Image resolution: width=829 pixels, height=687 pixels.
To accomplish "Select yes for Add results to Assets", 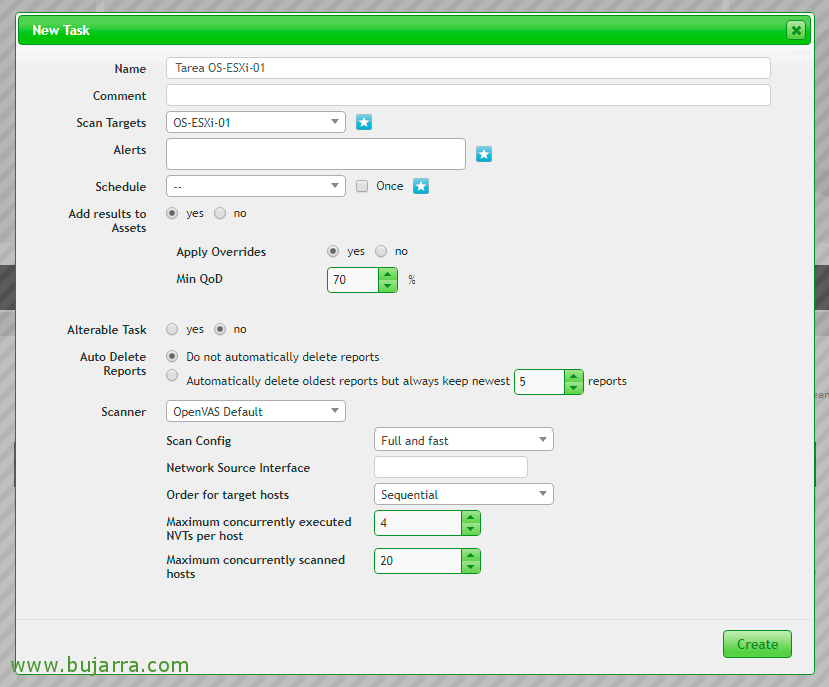I will [172, 213].
